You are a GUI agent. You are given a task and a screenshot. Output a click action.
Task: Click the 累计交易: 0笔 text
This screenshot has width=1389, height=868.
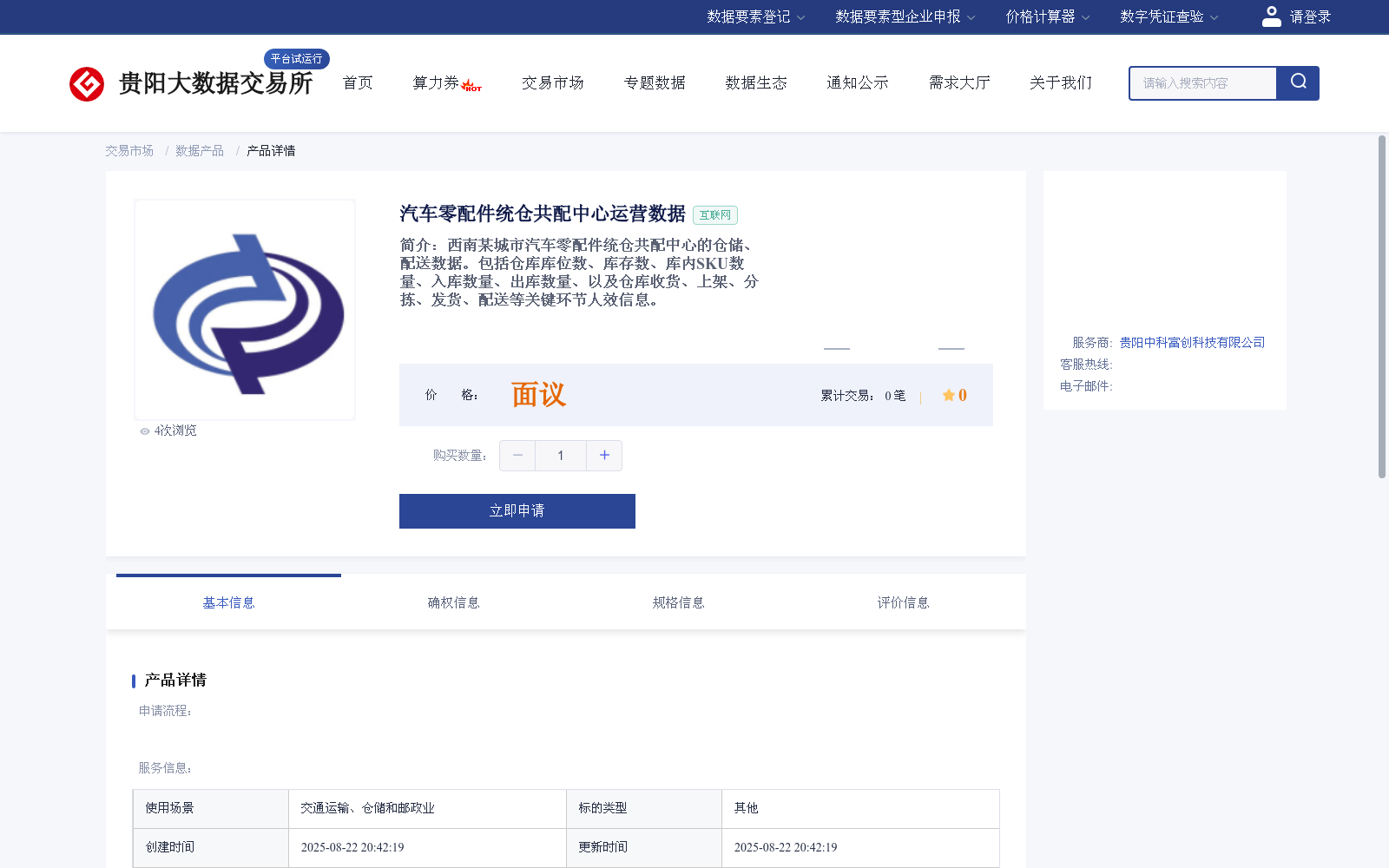tap(863, 396)
